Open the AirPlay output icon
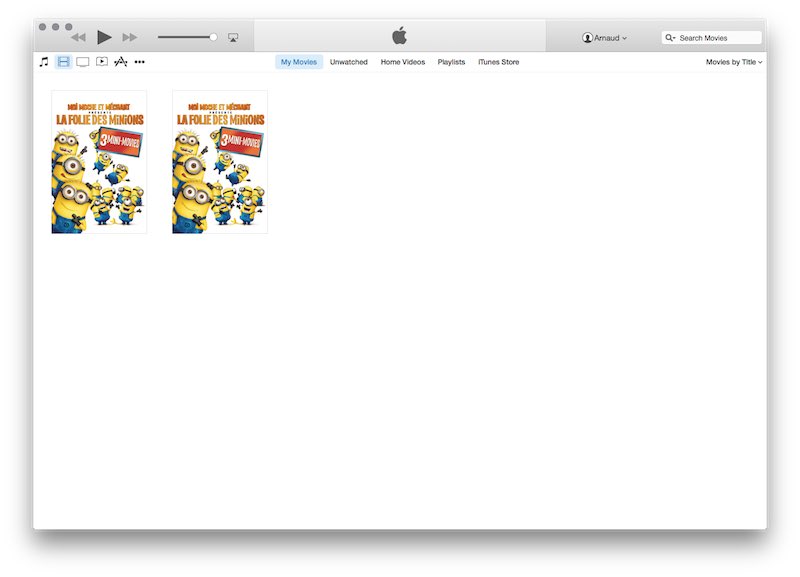The image size is (800, 577). click(x=233, y=37)
